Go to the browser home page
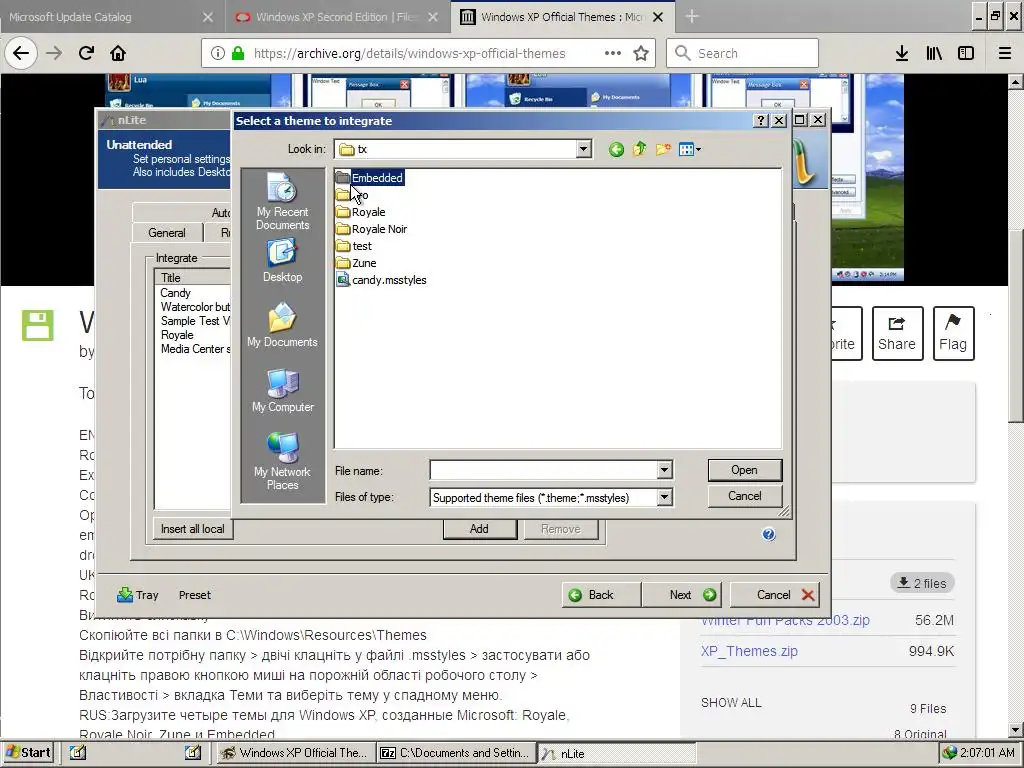The image size is (1024, 768). coord(118,53)
